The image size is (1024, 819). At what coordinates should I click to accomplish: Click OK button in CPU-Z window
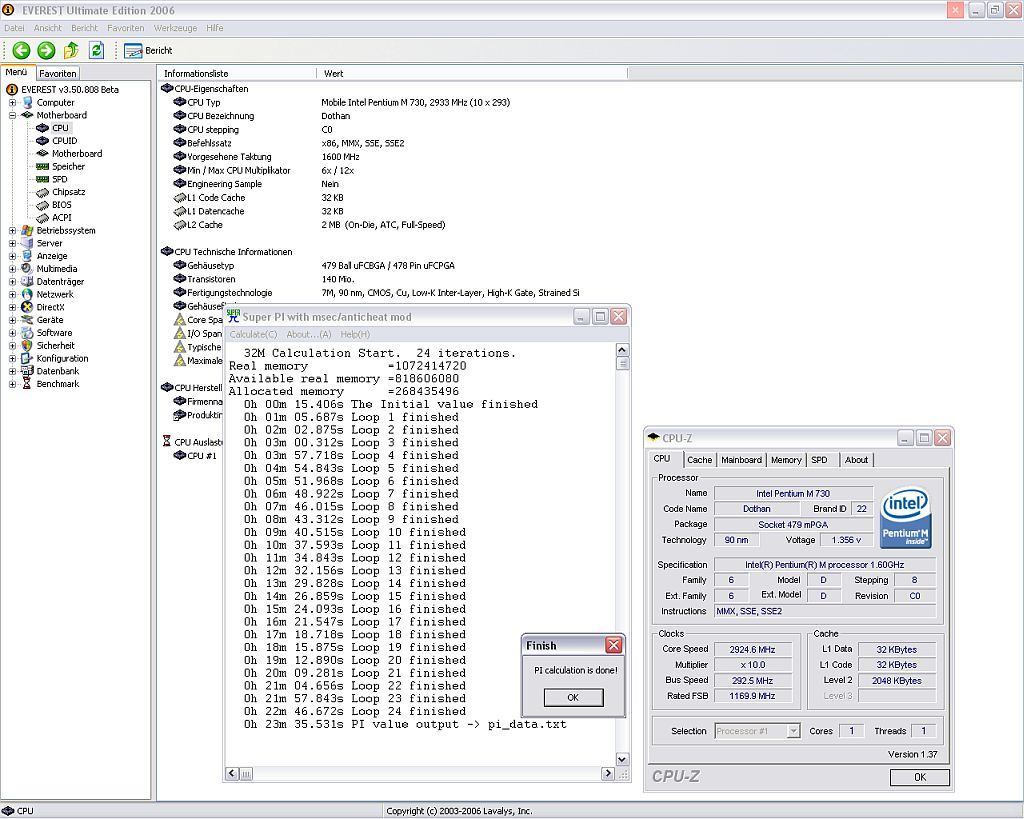[x=920, y=777]
